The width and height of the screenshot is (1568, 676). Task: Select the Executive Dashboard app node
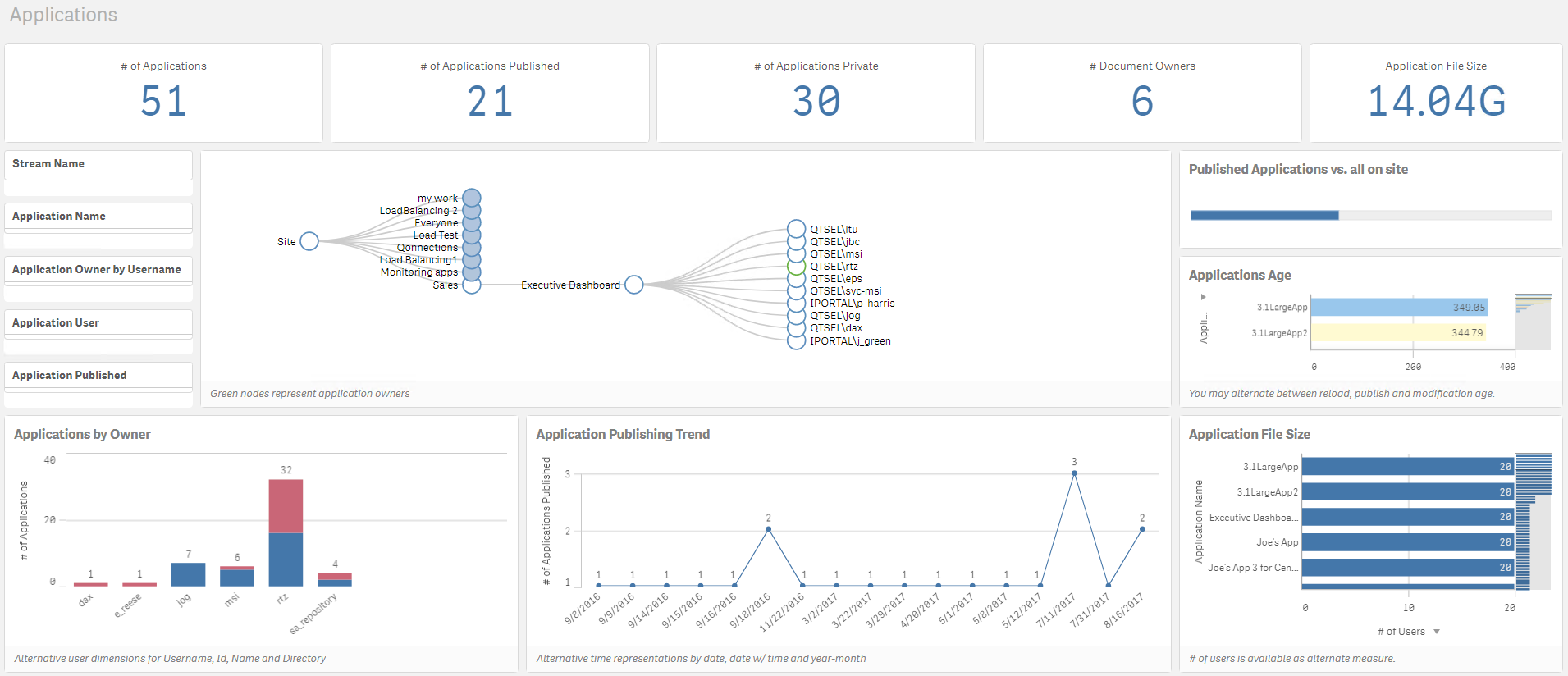634,285
